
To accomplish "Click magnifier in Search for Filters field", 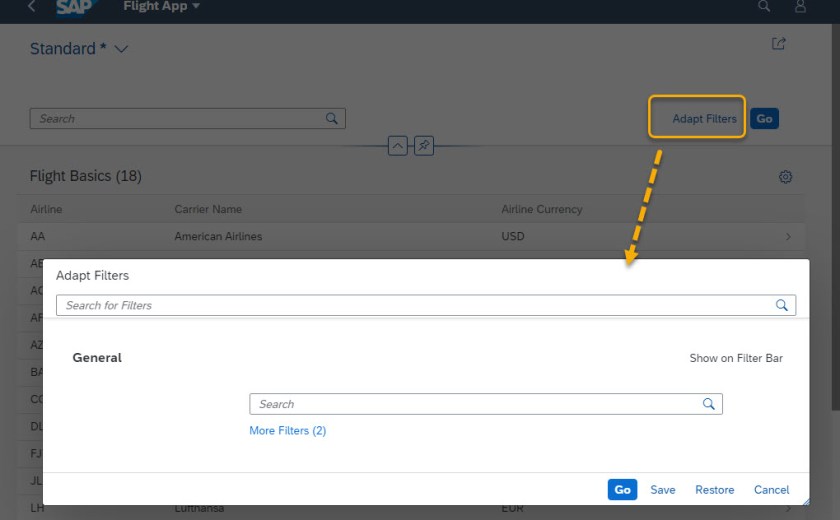I will [782, 305].
